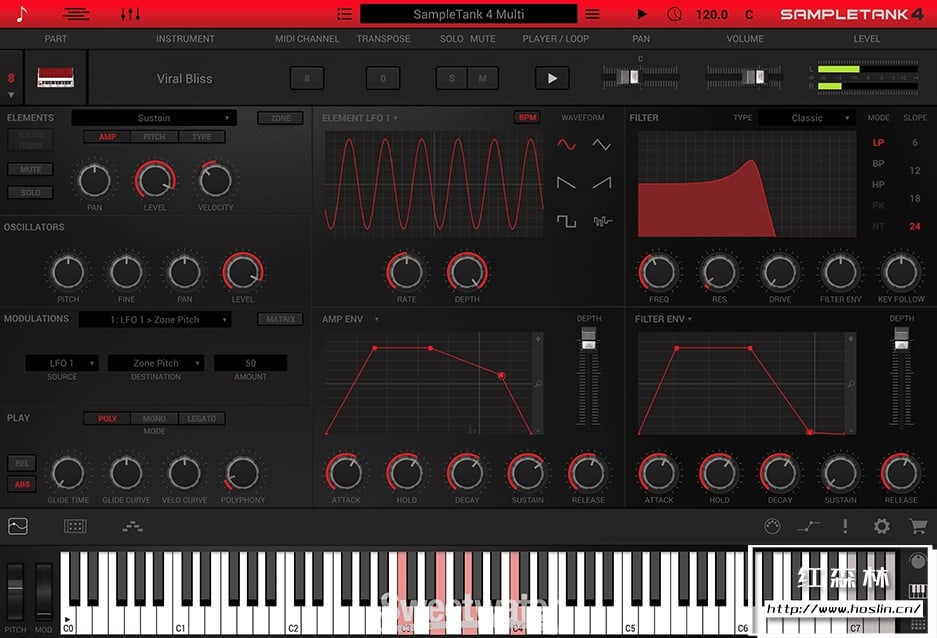Open modulation slot LFO 1 > Zone Pitch dropdown
The image size is (937, 638).
155,320
